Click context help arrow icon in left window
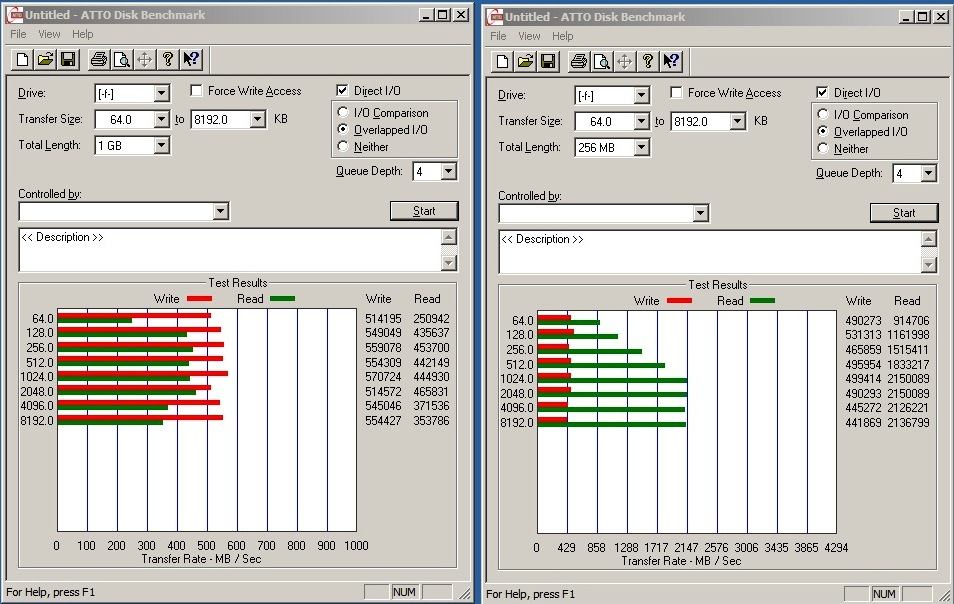 coord(191,59)
